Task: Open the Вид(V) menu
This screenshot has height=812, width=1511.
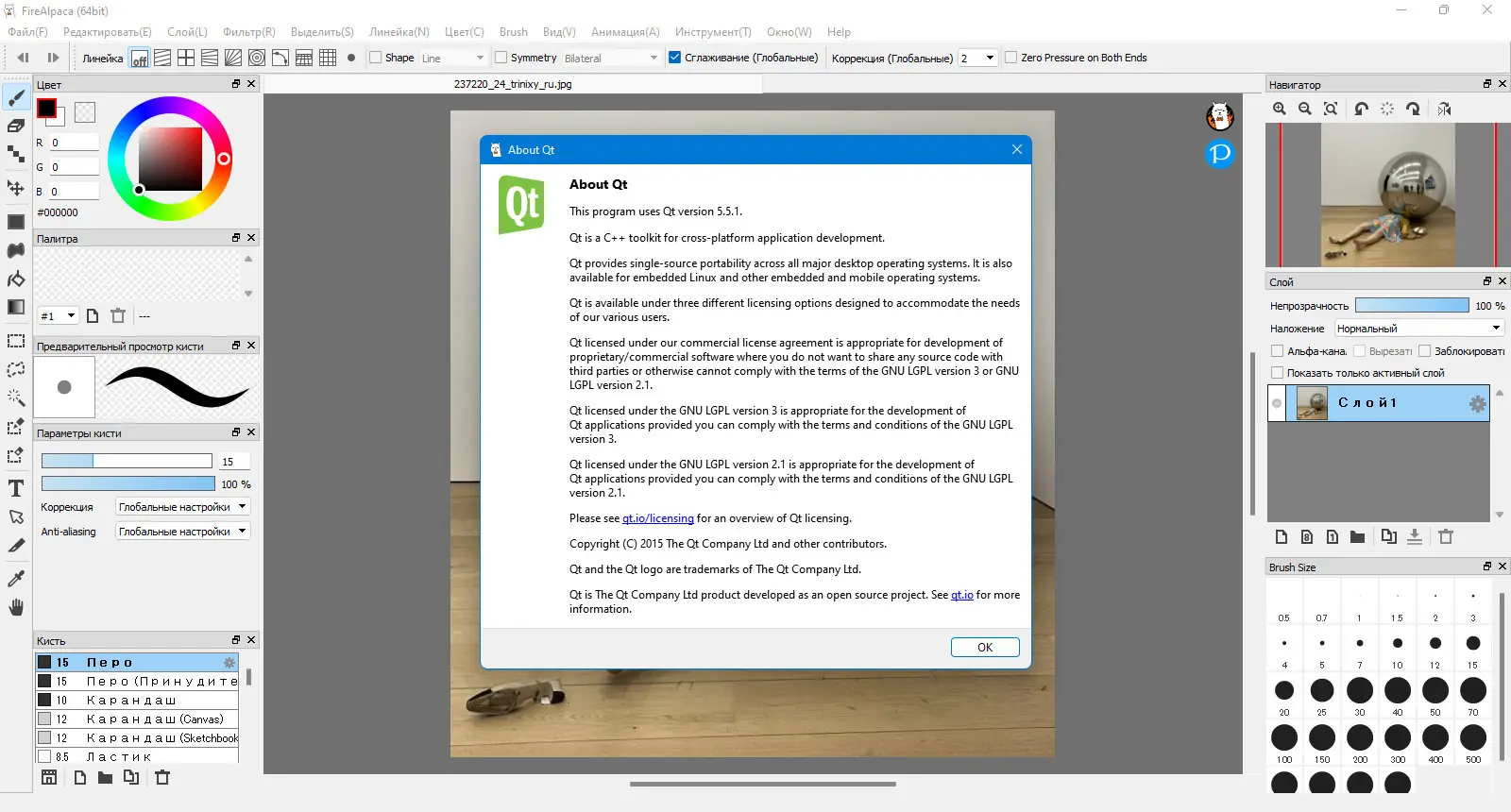Action: click(559, 32)
